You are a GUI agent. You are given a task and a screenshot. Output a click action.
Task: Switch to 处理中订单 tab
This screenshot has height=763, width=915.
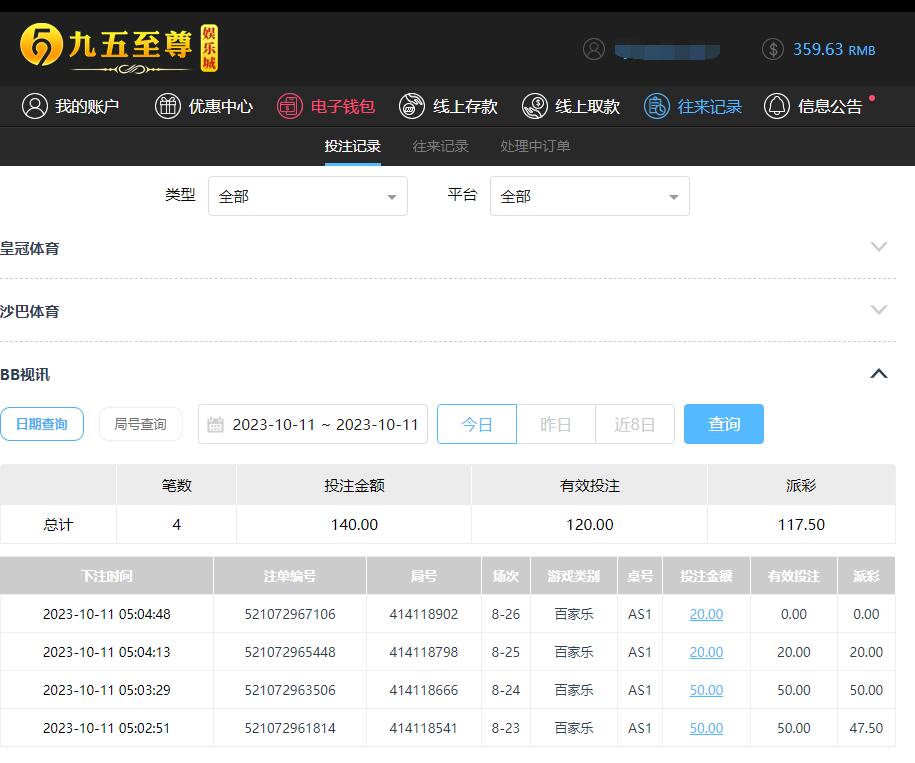pyautogui.click(x=535, y=146)
